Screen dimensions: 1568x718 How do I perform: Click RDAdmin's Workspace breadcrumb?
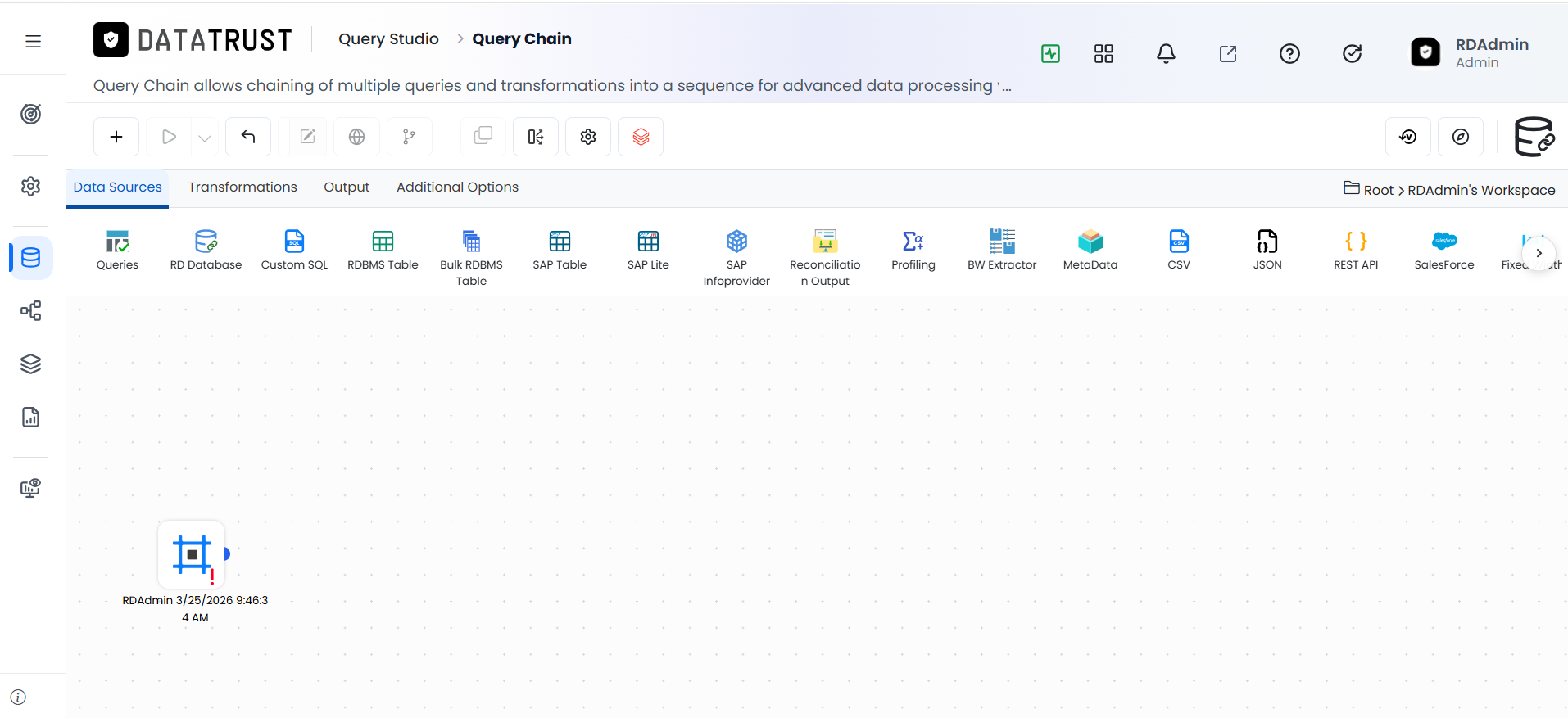point(1481,190)
